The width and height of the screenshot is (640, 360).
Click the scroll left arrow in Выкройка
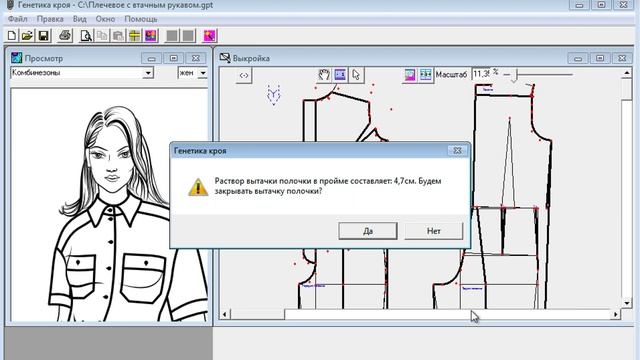point(224,314)
